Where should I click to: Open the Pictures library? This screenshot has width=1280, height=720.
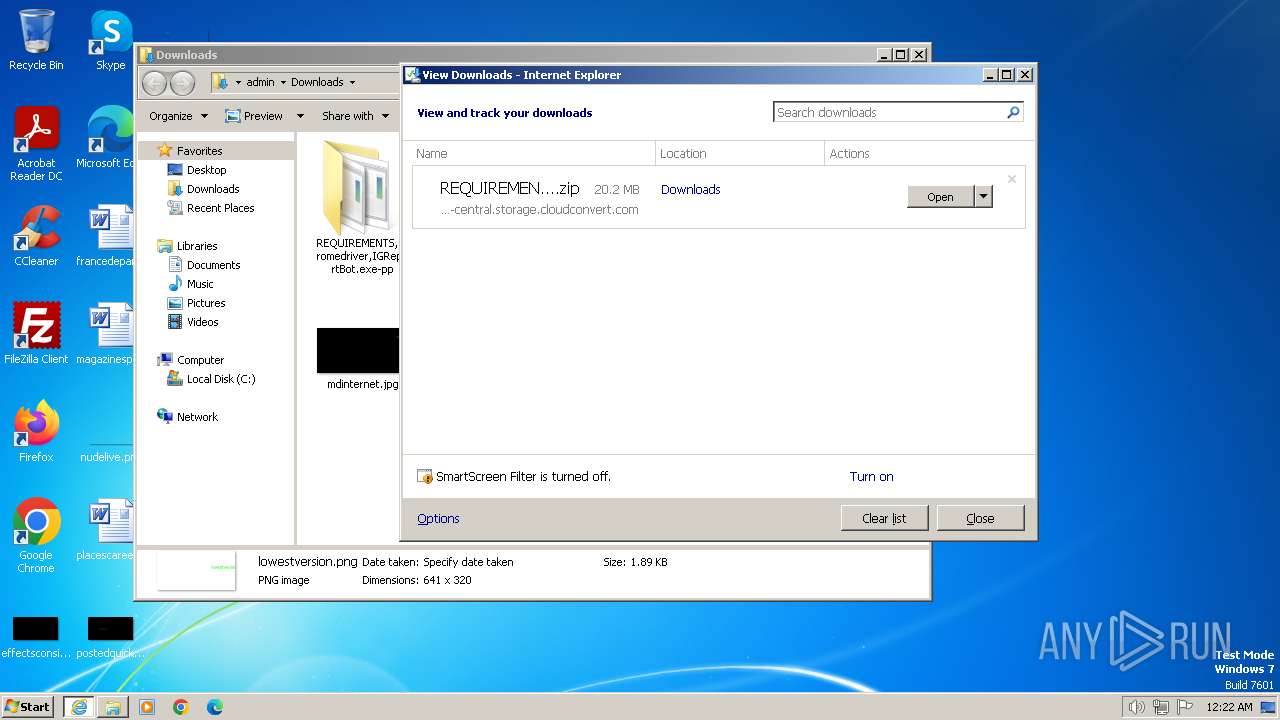[205, 303]
